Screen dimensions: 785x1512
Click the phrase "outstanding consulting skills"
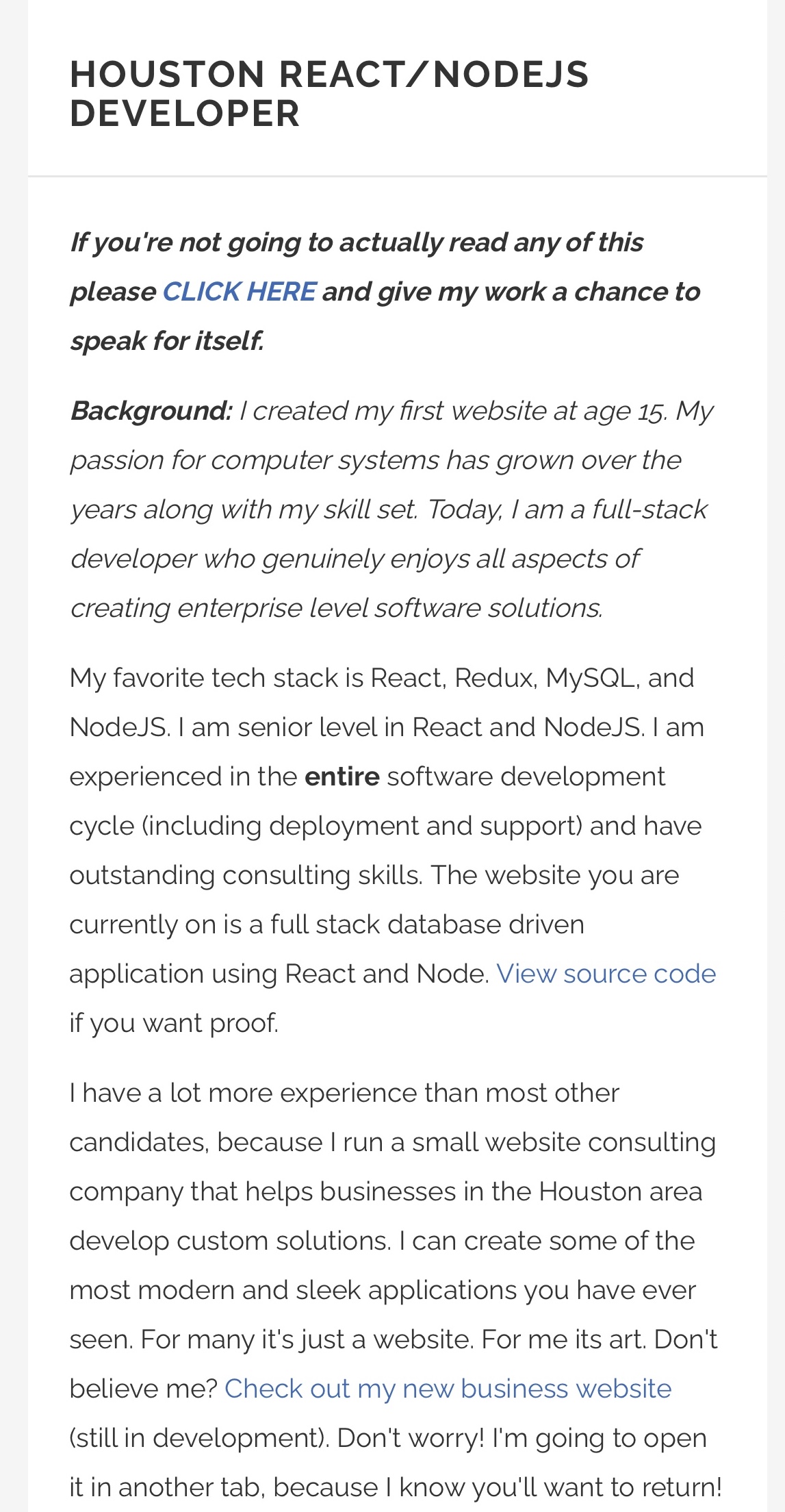point(244,876)
